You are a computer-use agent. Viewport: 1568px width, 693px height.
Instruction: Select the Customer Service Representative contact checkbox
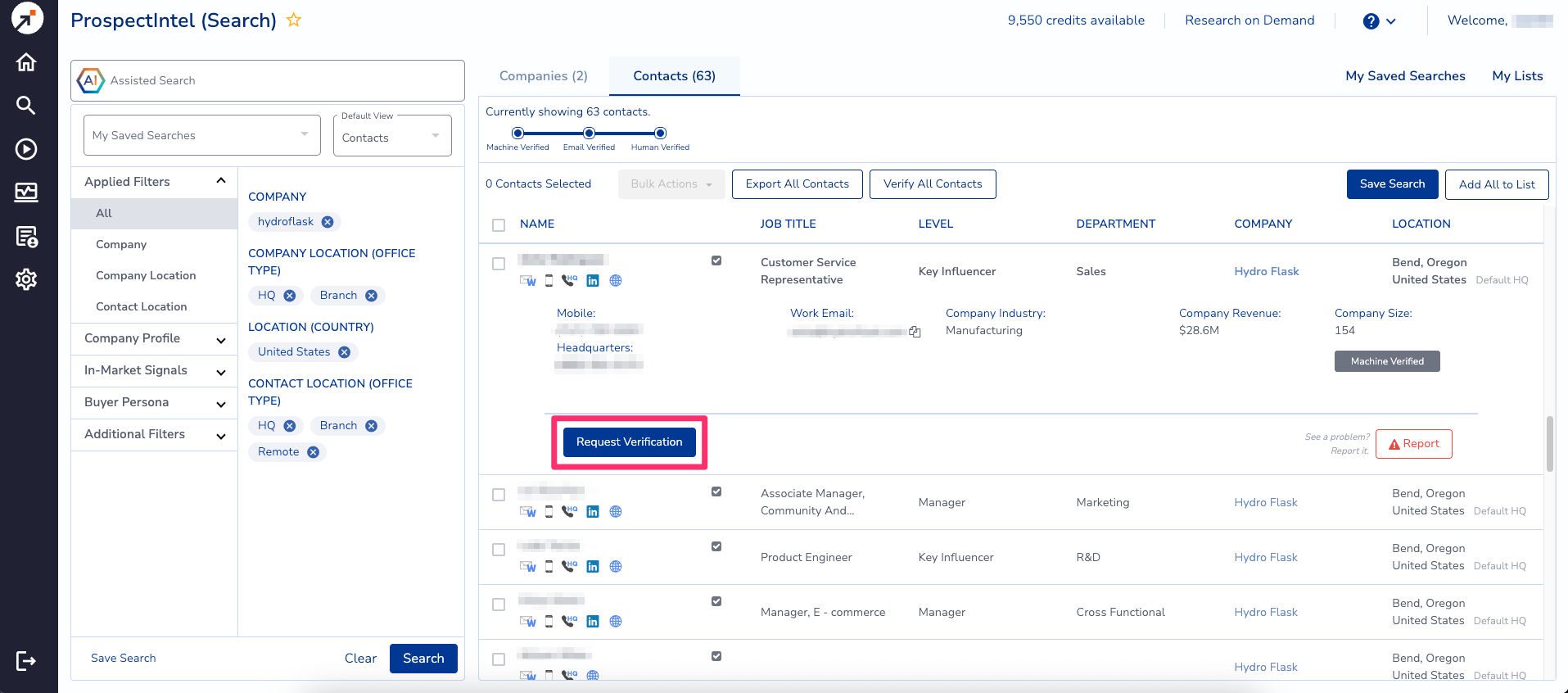[499, 264]
